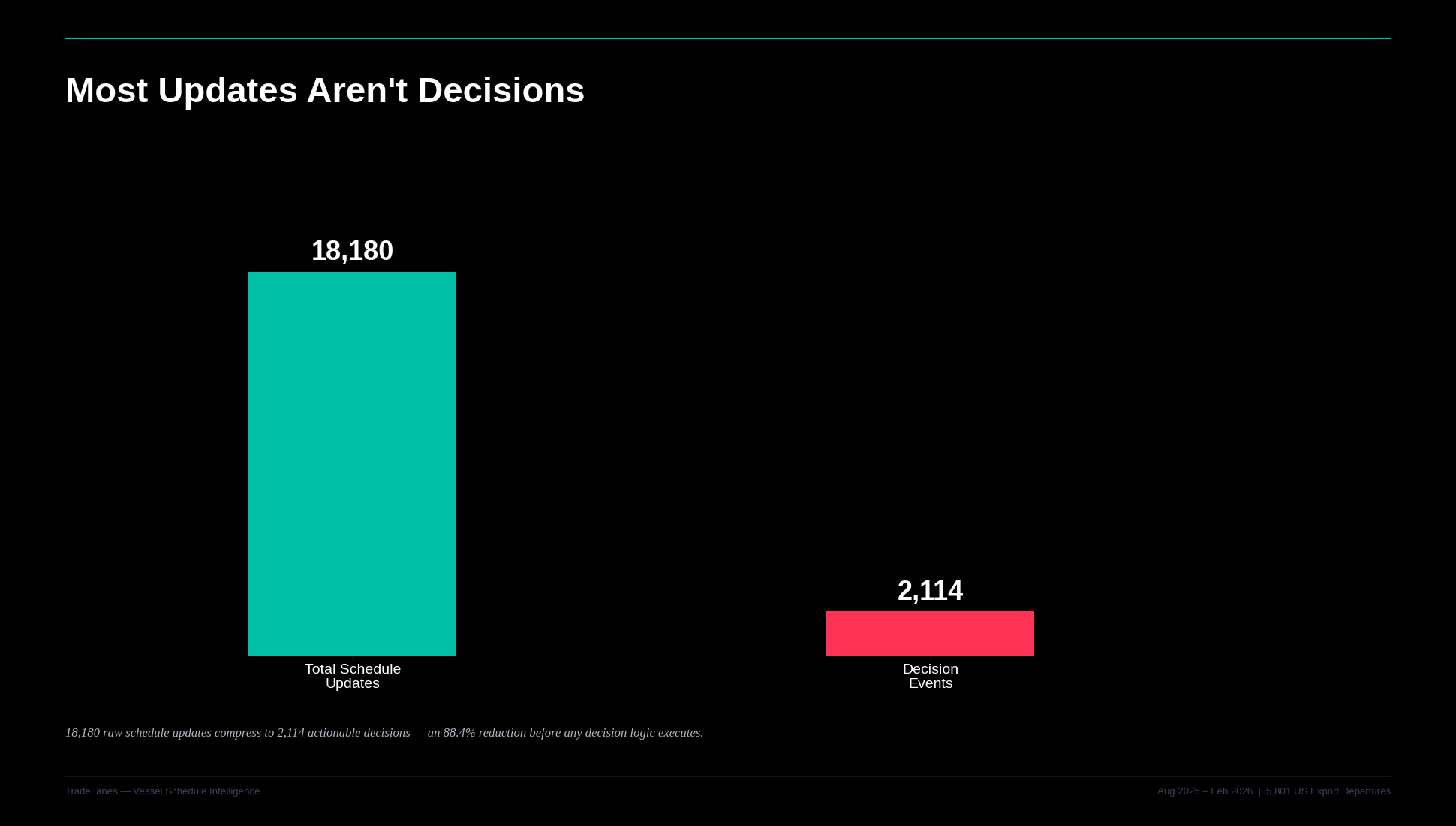Click "TradeLanes — Vessel Schedule Intelligence" footer text
1456x826 pixels.
pos(162,791)
